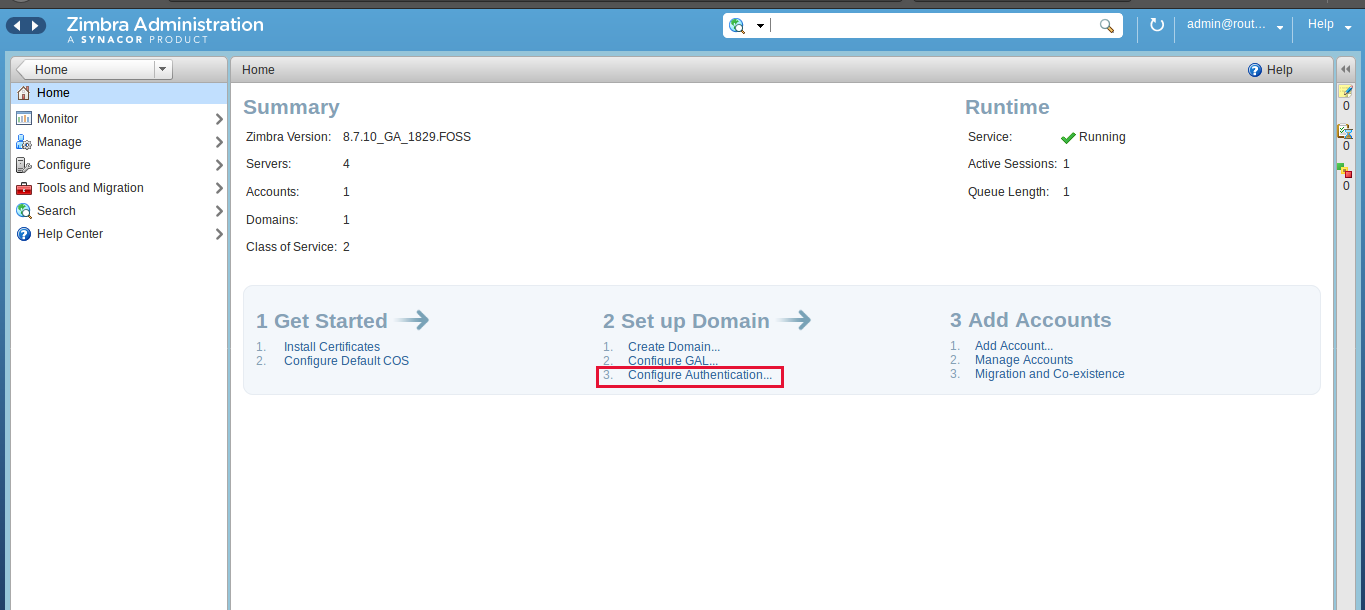Click the Active Sessions: label
Viewport: 1365px width, 610px height.
[1012, 164]
